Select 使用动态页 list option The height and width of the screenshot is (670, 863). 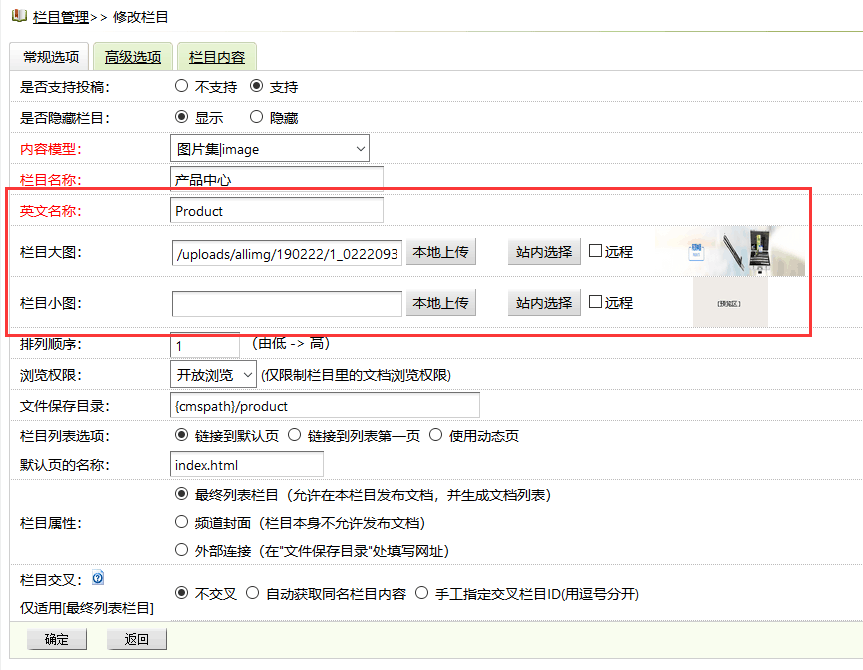click(435, 435)
